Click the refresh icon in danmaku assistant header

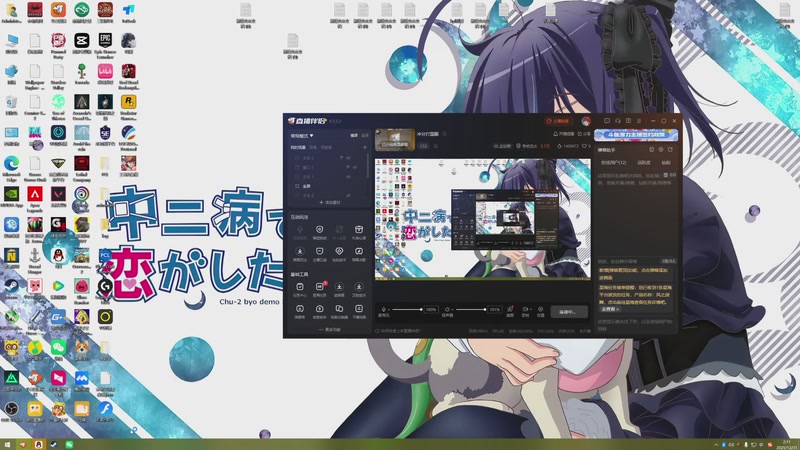[670, 149]
